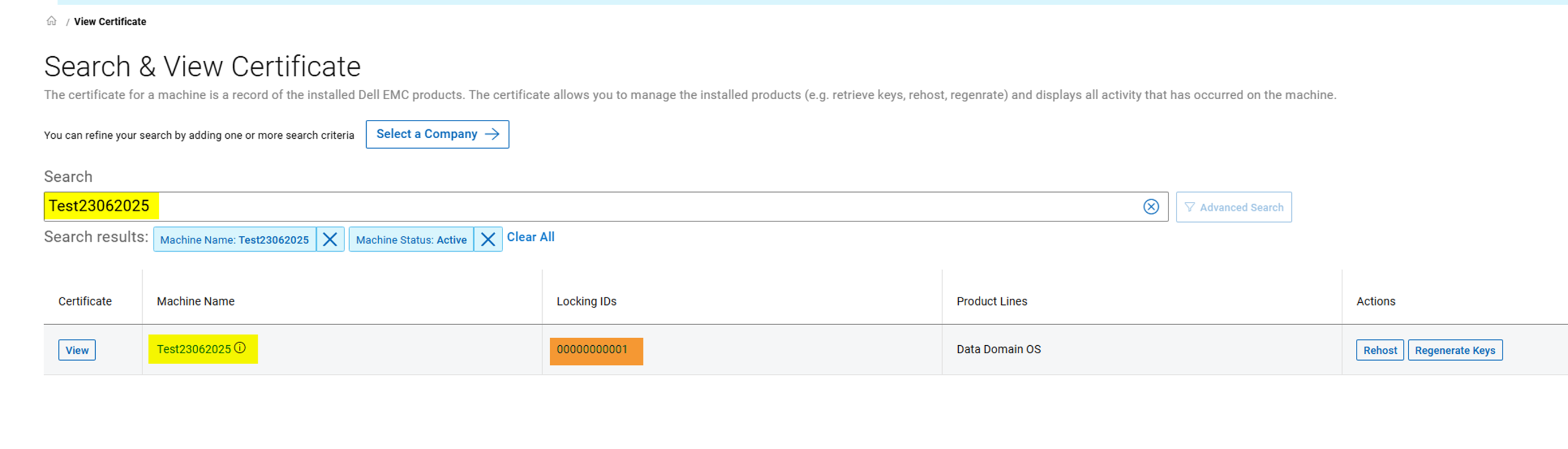Click into the Search text field
The width and height of the screenshot is (1568, 449).
click(x=609, y=207)
